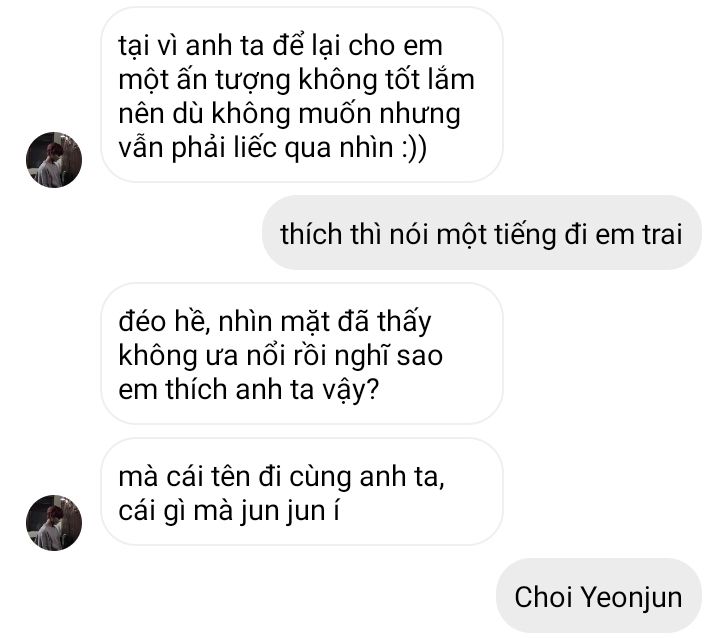720x638 pixels.
Task: Click outgoing bubble 'thích thì nói một tiếng'
Action: pos(482,233)
